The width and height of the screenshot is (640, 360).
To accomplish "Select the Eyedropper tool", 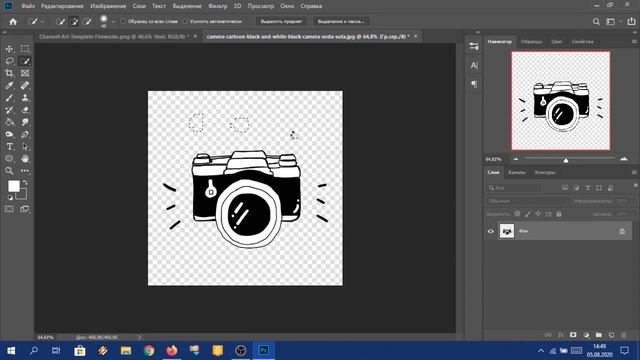I will 9,86.
